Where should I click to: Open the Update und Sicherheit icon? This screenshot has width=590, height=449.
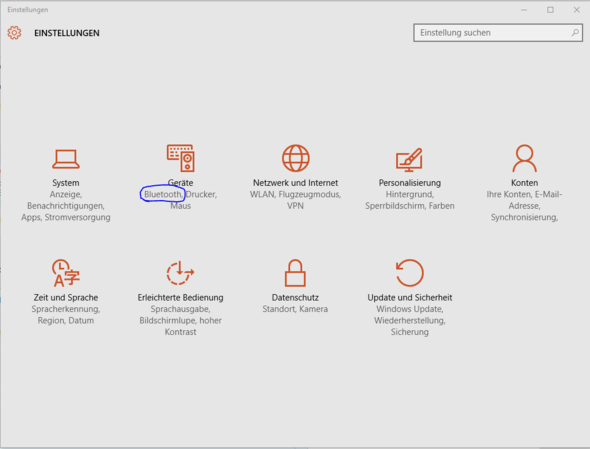[410, 273]
